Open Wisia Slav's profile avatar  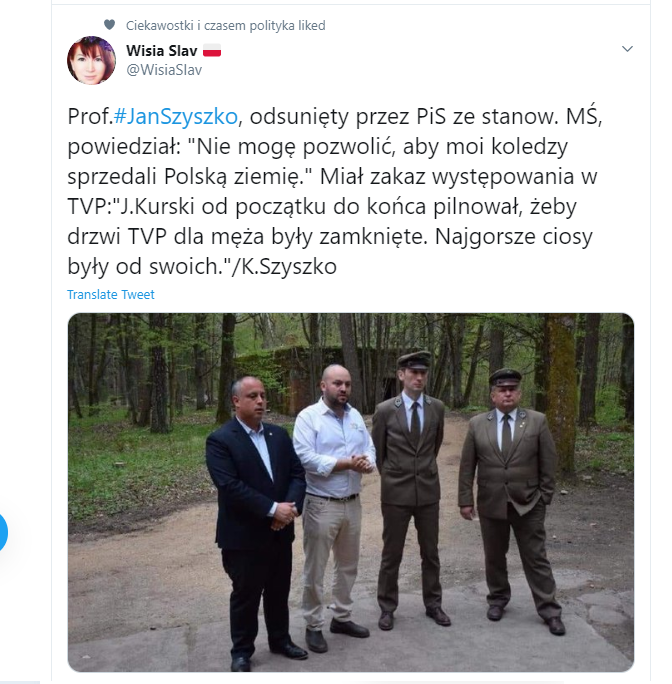pyautogui.click(x=91, y=60)
